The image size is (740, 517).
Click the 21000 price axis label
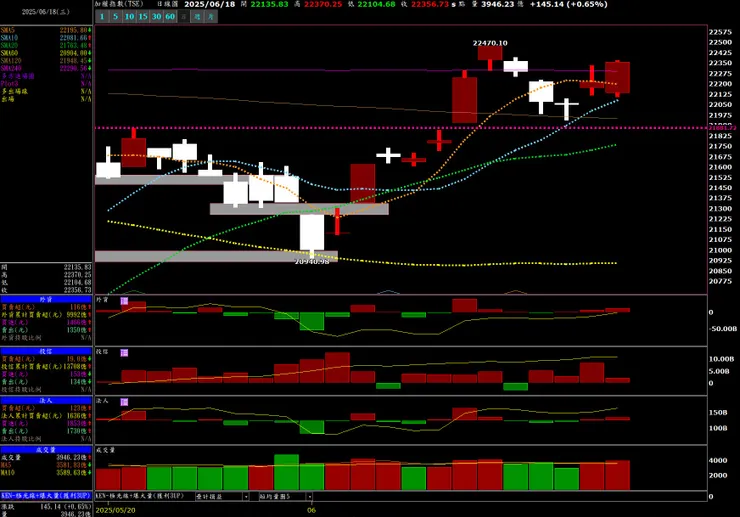tap(720, 250)
